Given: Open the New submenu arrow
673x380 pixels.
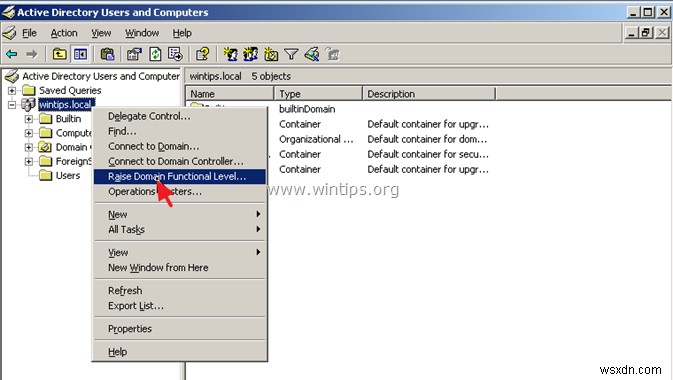Looking at the screenshot, I should click(258, 214).
